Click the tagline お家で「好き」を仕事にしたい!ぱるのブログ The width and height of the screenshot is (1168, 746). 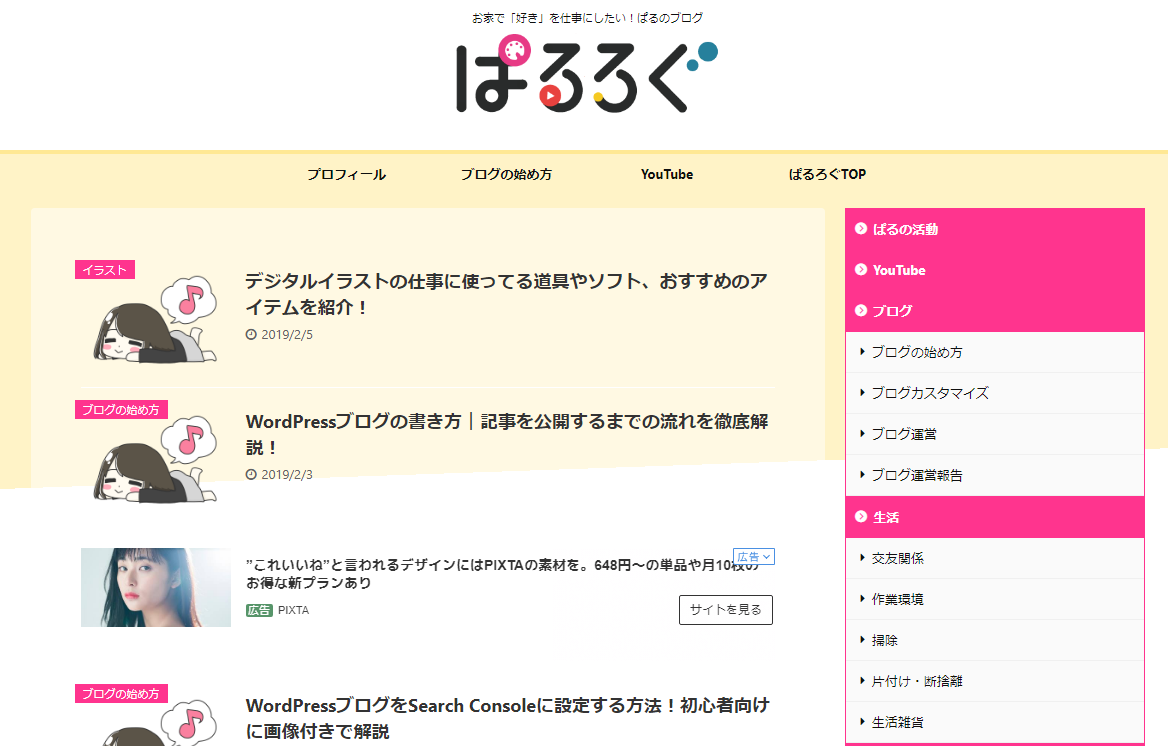pyautogui.click(x=587, y=18)
